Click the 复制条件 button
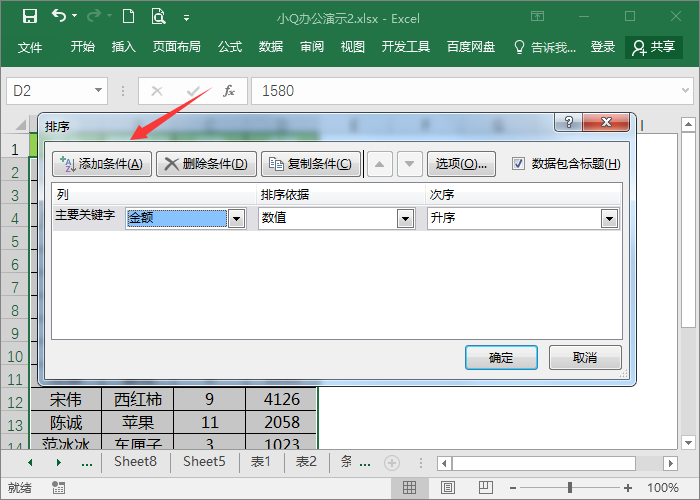Viewport: 700px width, 500px height. point(311,164)
